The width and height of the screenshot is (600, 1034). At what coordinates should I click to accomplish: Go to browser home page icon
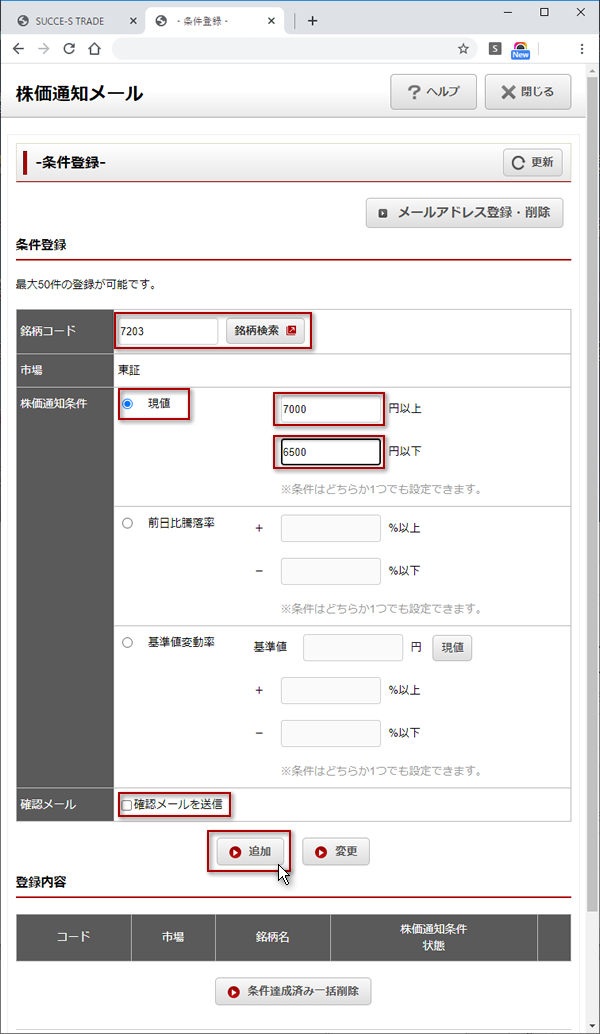click(x=94, y=48)
